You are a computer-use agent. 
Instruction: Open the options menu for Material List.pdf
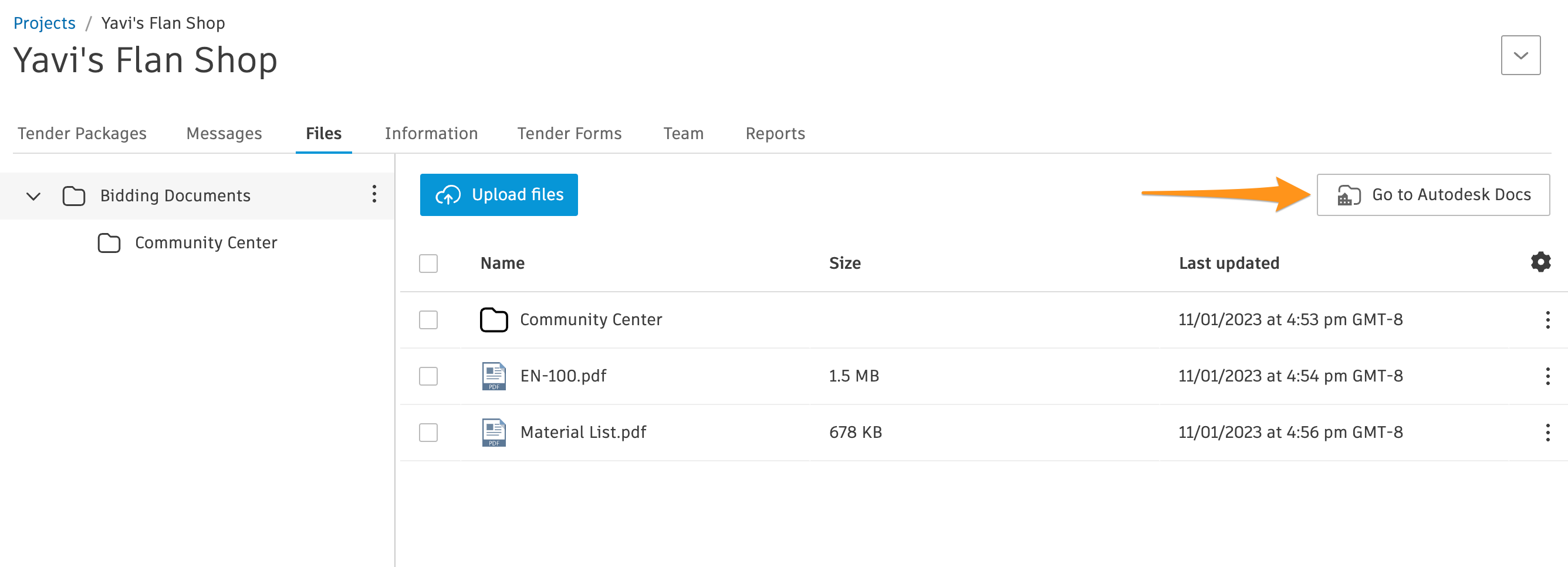point(1547,433)
